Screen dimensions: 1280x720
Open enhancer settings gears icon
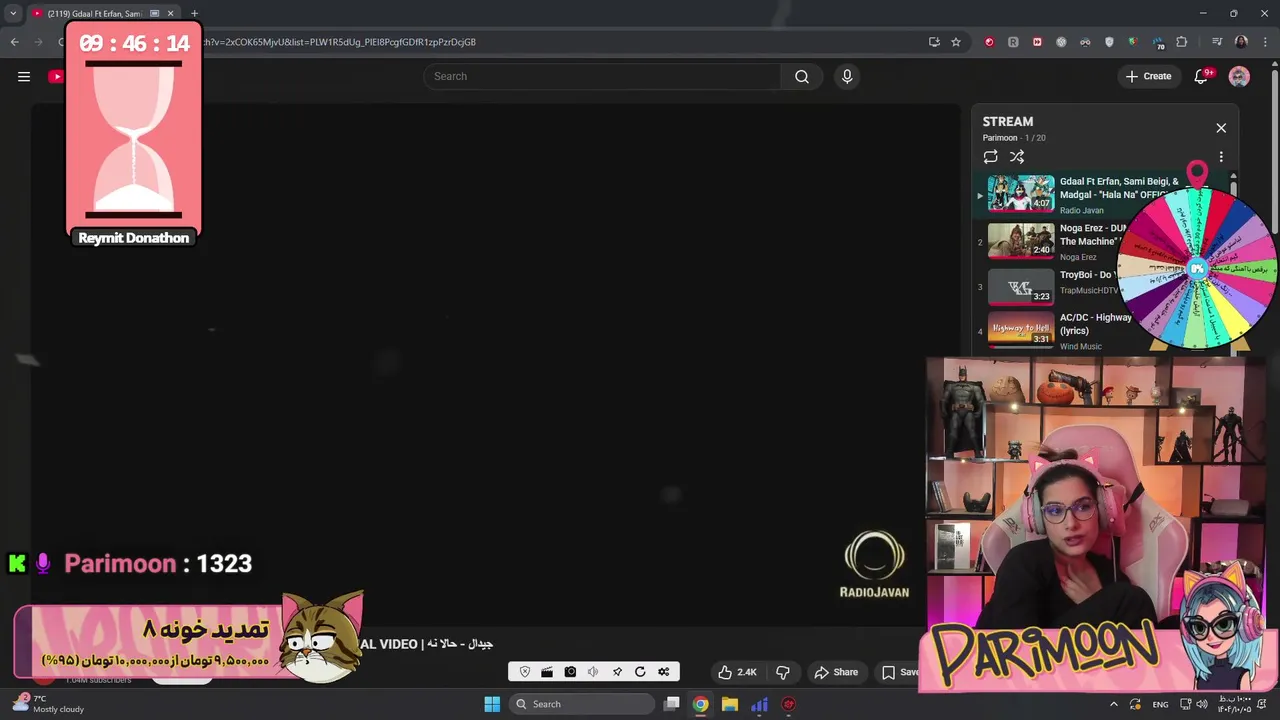click(x=663, y=672)
